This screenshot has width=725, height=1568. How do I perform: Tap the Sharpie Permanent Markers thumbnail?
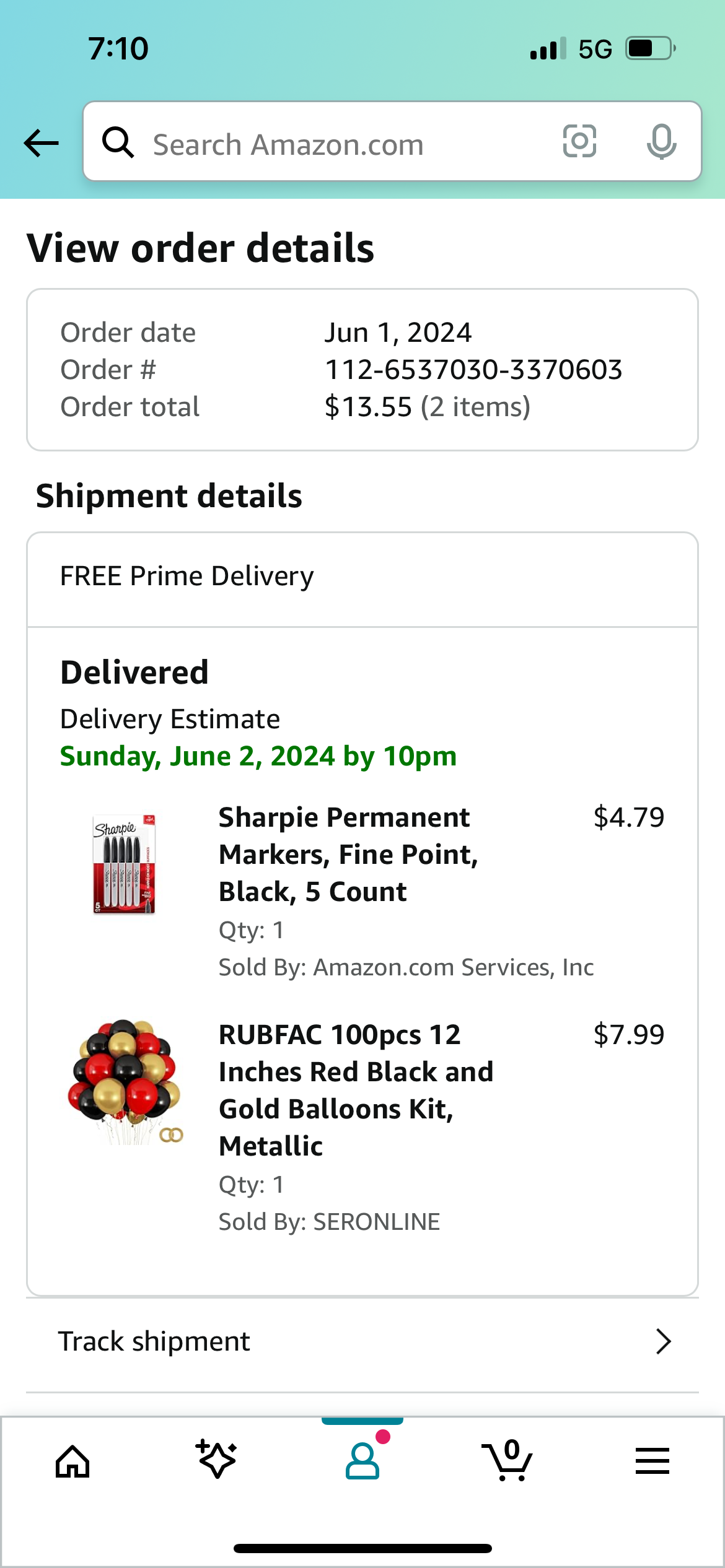(123, 867)
